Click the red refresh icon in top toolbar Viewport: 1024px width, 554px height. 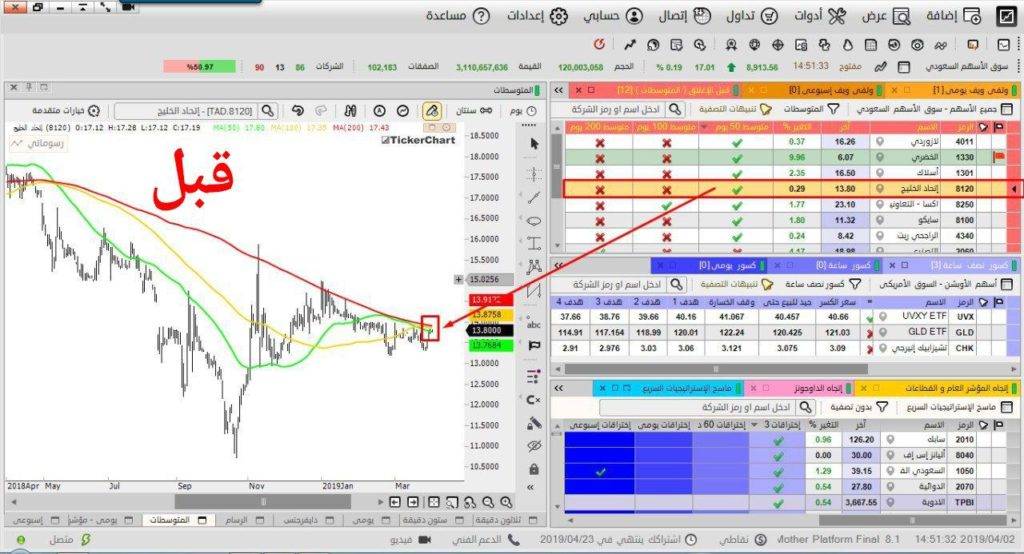click(599, 44)
